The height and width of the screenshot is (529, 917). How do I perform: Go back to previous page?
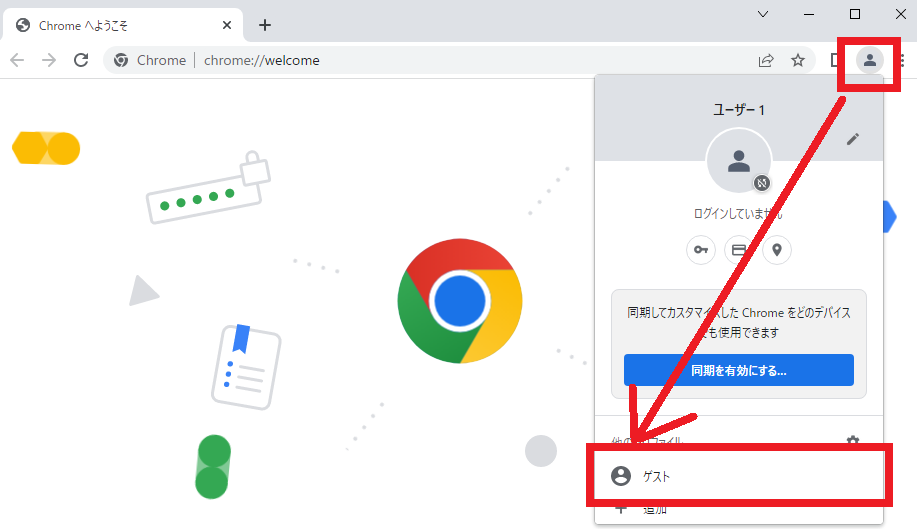point(18,60)
